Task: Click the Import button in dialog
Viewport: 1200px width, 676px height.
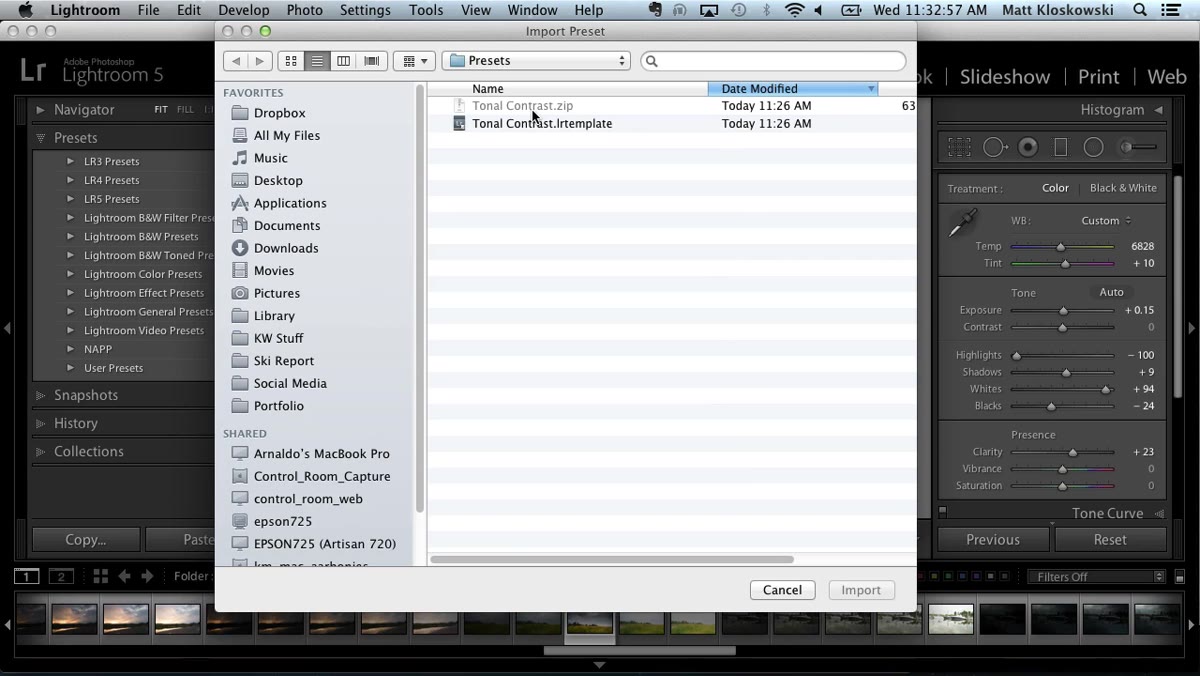Action: [x=861, y=590]
